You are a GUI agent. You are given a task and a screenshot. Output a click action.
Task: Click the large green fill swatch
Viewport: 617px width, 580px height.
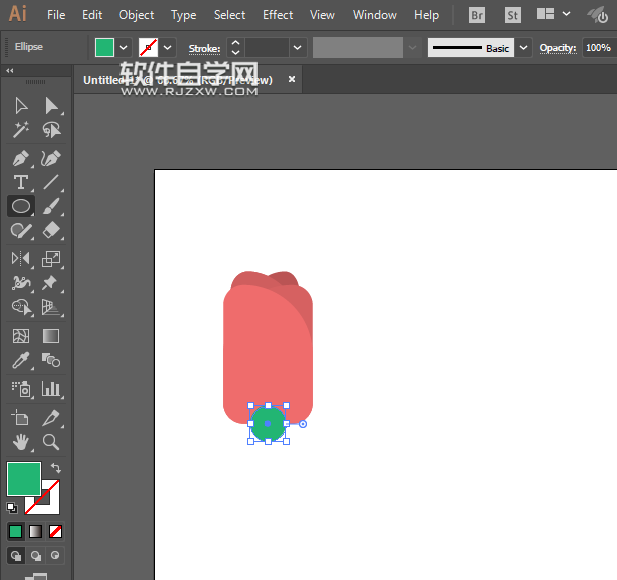[x=24, y=479]
